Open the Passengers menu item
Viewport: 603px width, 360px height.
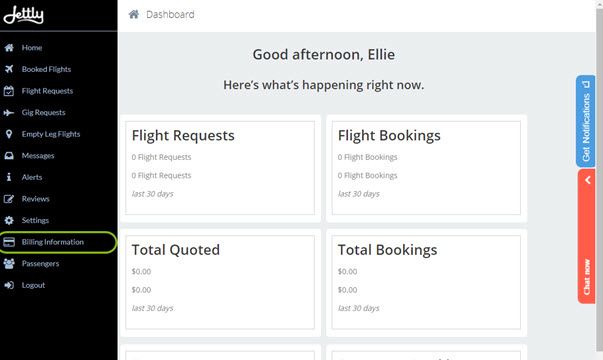pos(40,263)
